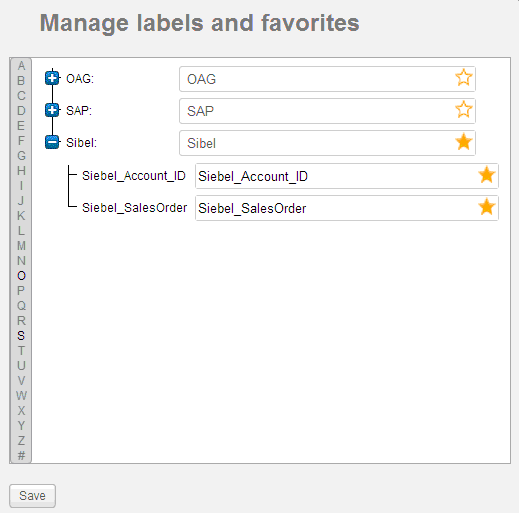Unfavorite the Sibel label star
Image resolution: width=519 pixels, height=513 pixels.
coord(463,142)
